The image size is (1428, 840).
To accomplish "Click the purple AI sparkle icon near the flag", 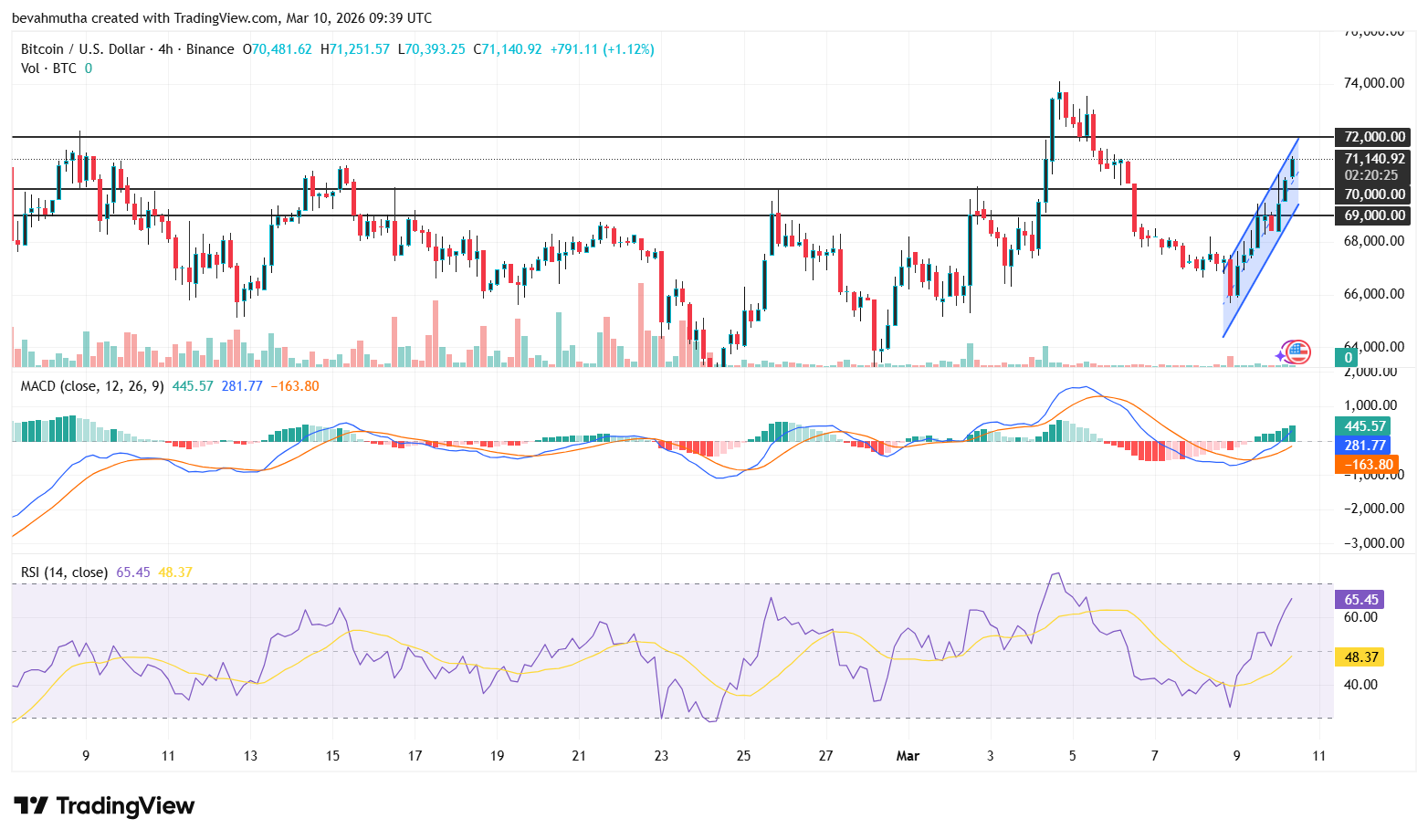I will coord(1282,354).
